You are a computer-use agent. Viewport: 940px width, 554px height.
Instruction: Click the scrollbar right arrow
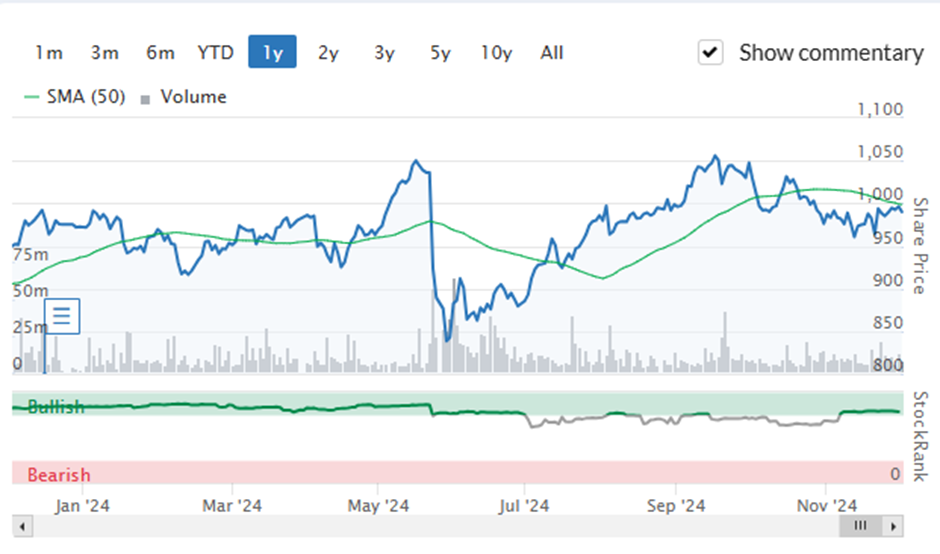pos(893,527)
